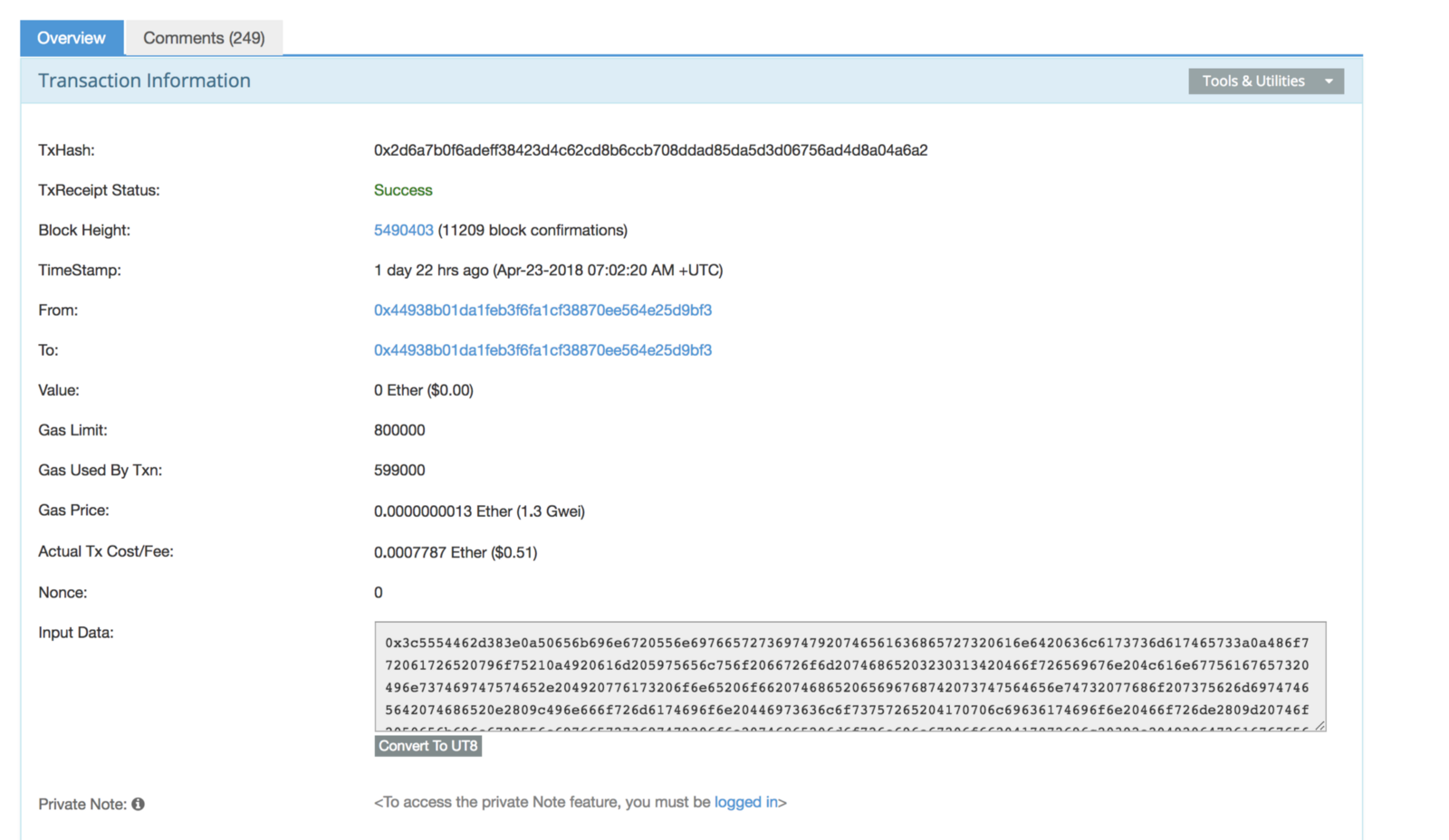Open block 5490403 link
This screenshot has width=1449, height=840.
click(404, 230)
